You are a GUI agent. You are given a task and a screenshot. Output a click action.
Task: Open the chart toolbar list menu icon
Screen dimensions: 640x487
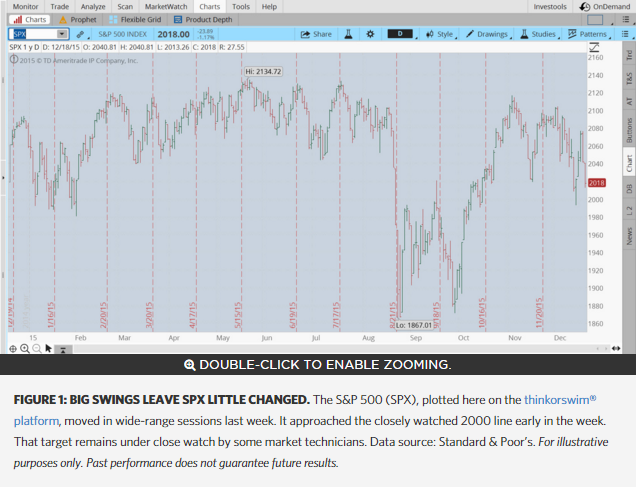coord(625,34)
